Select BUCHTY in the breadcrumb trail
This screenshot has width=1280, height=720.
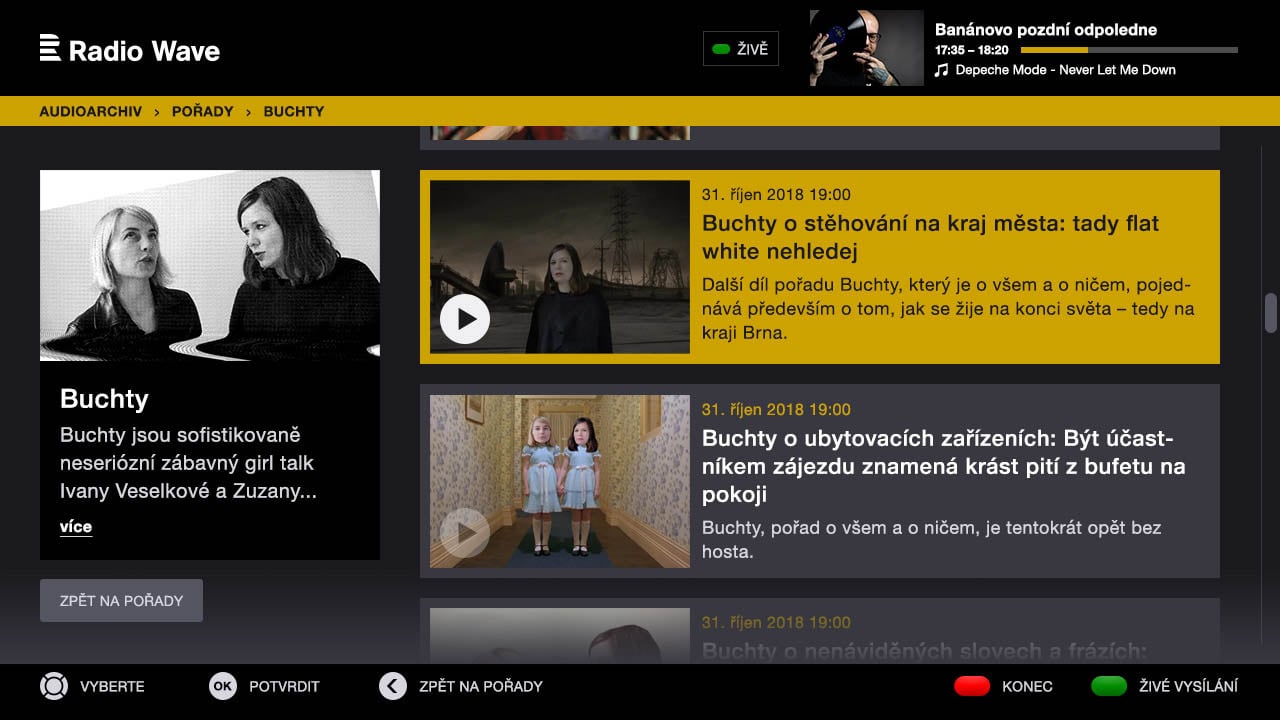click(293, 111)
